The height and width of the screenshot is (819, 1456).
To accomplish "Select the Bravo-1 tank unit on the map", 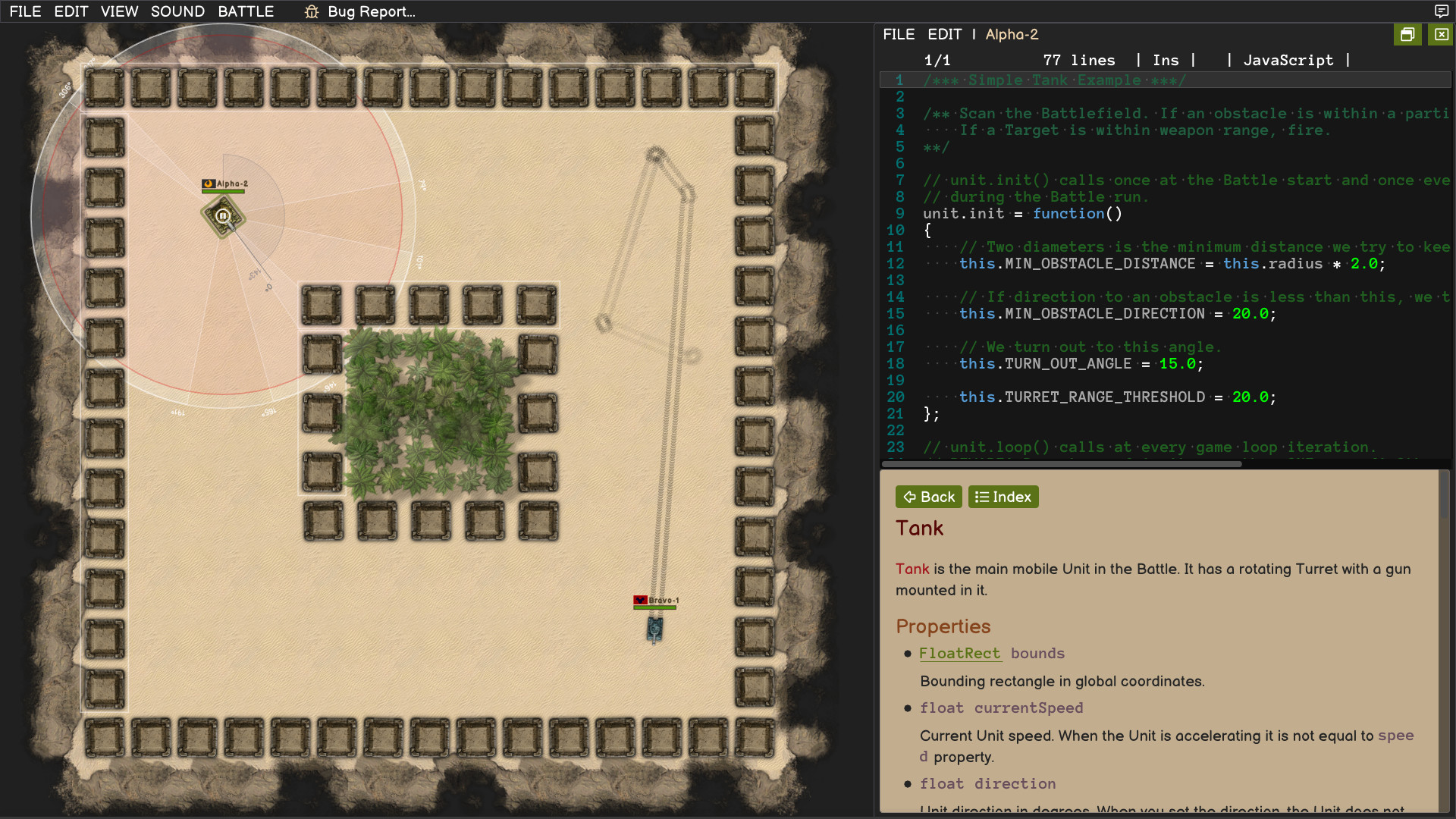I will [x=654, y=629].
